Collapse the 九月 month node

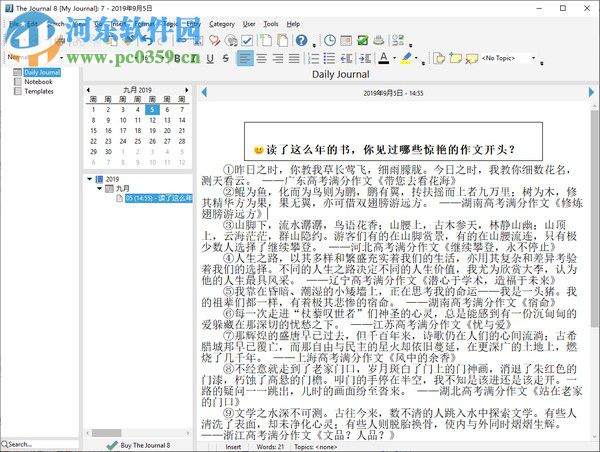[x=99, y=188]
